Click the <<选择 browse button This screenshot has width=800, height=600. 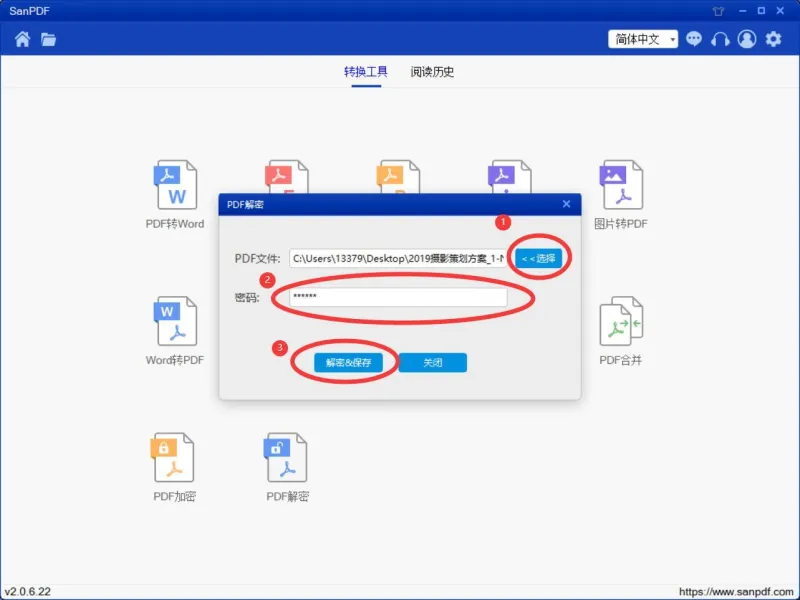point(538,258)
